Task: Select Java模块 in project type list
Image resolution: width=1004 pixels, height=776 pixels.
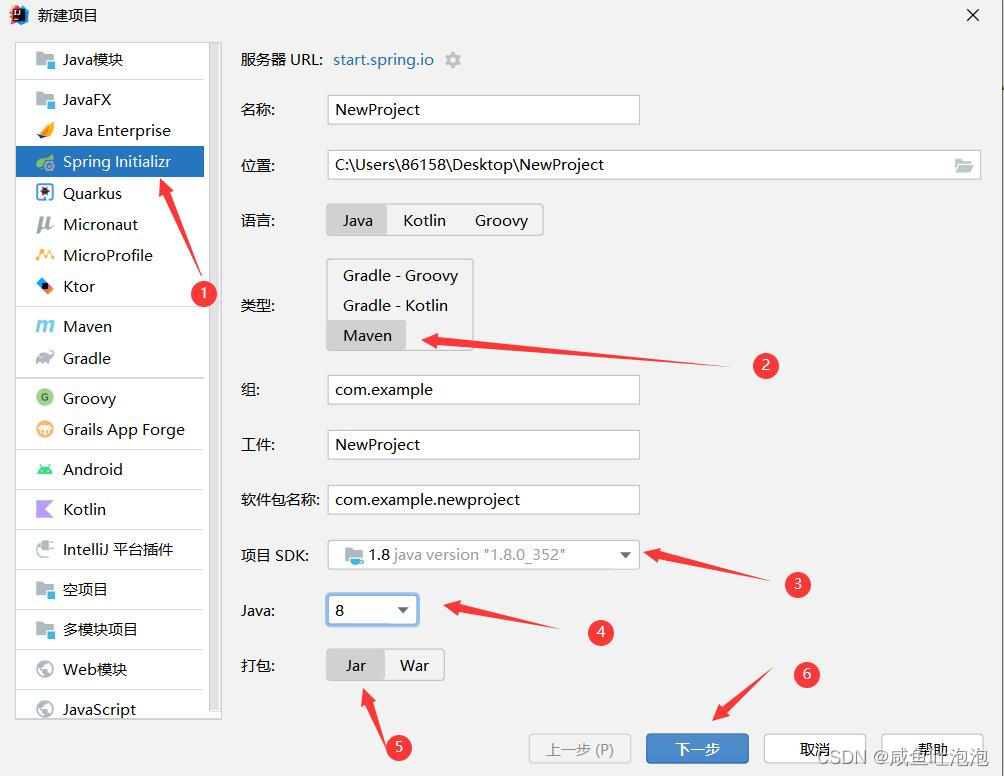Action: tap(110, 60)
